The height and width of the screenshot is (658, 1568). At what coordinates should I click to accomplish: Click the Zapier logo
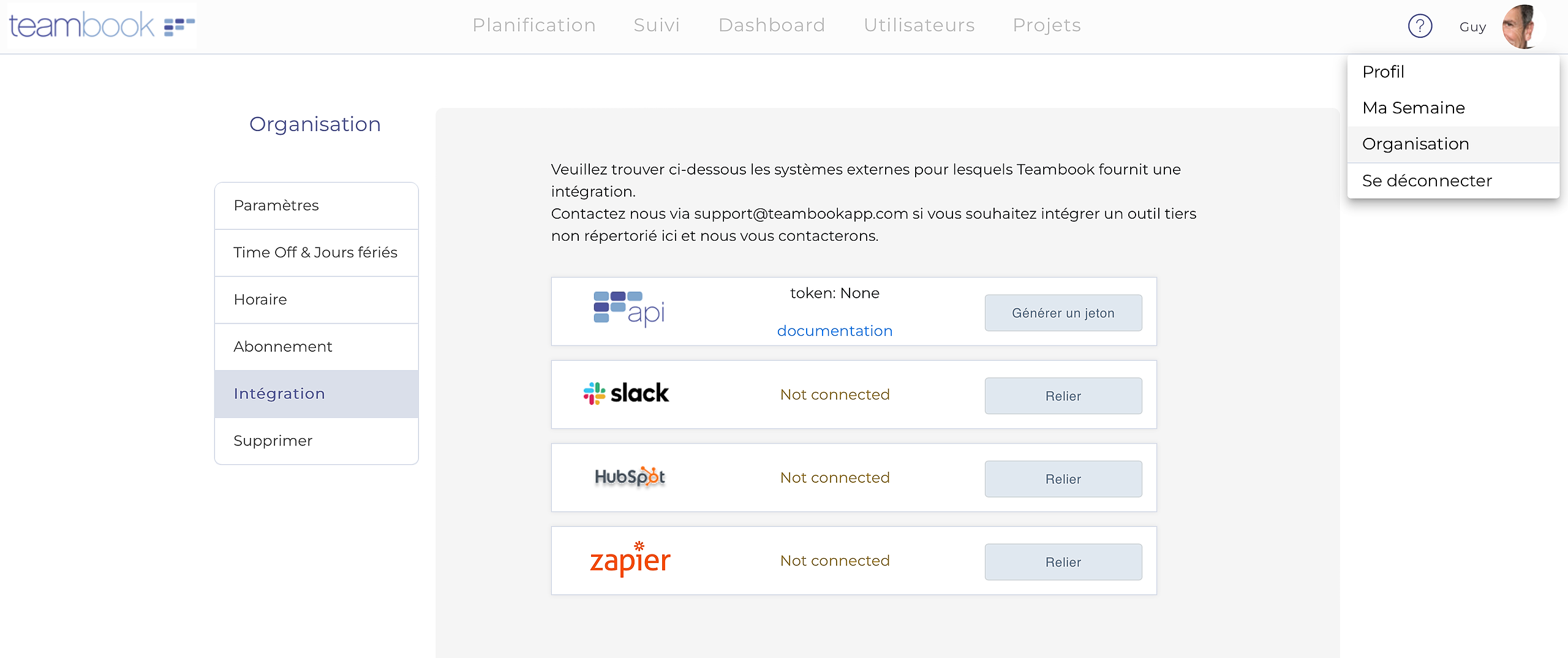point(630,560)
